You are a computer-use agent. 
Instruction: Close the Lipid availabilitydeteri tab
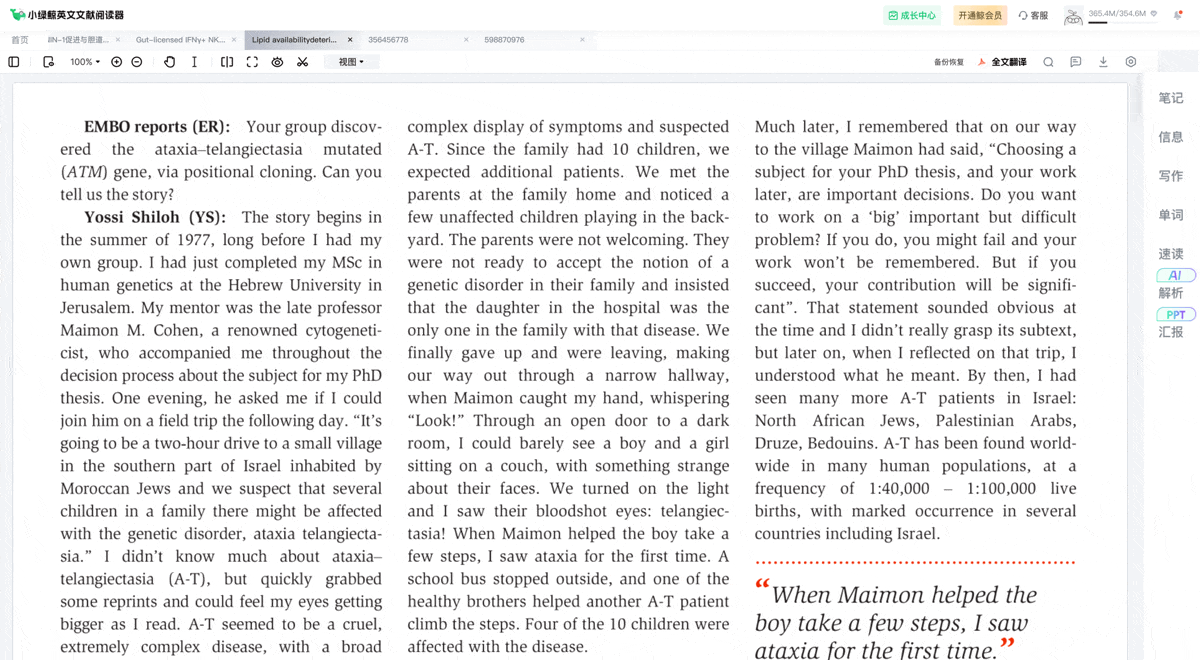click(x=350, y=40)
